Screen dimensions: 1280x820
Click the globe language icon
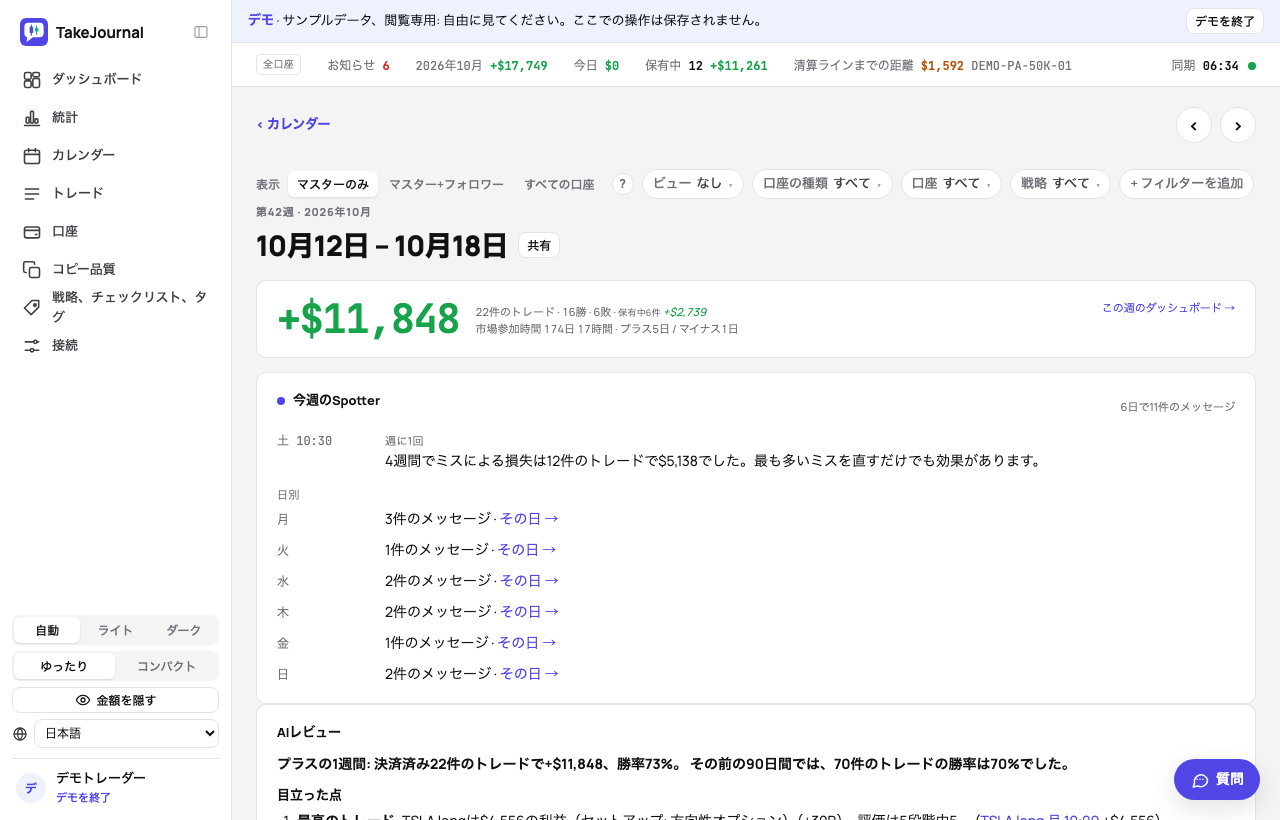point(20,734)
